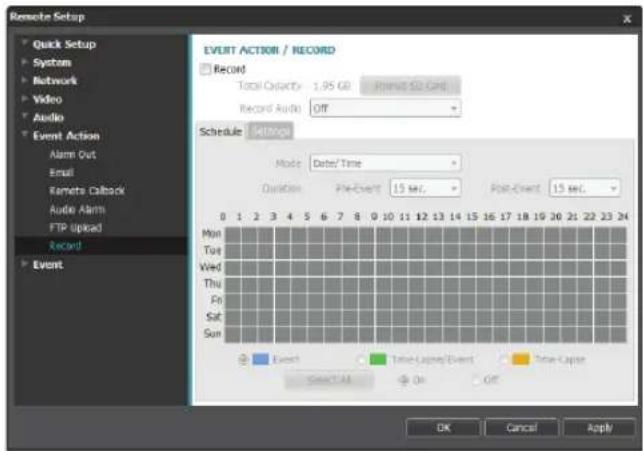Image resolution: width=643 pixels, height=451 pixels.
Task: Switch to the Schedule tab
Action: 221,132
